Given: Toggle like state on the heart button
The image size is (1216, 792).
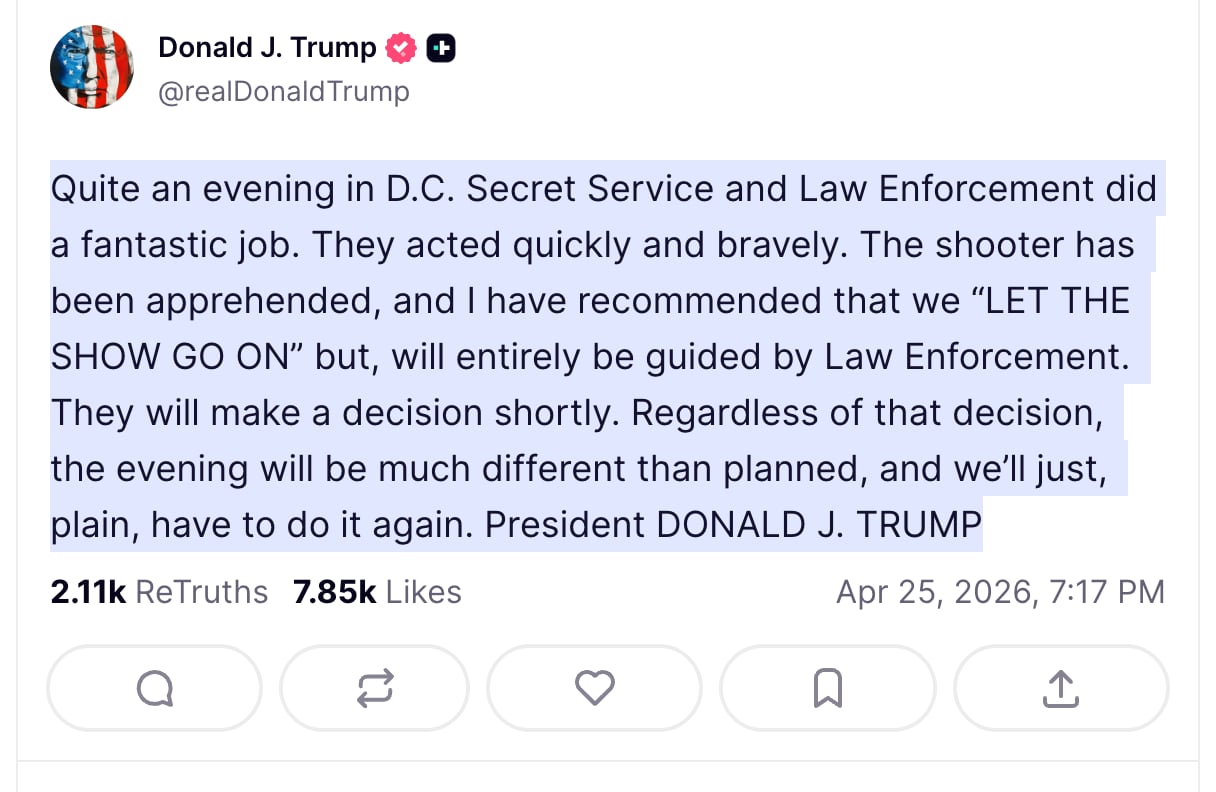Looking at the screenshot, I should [594, 687].
